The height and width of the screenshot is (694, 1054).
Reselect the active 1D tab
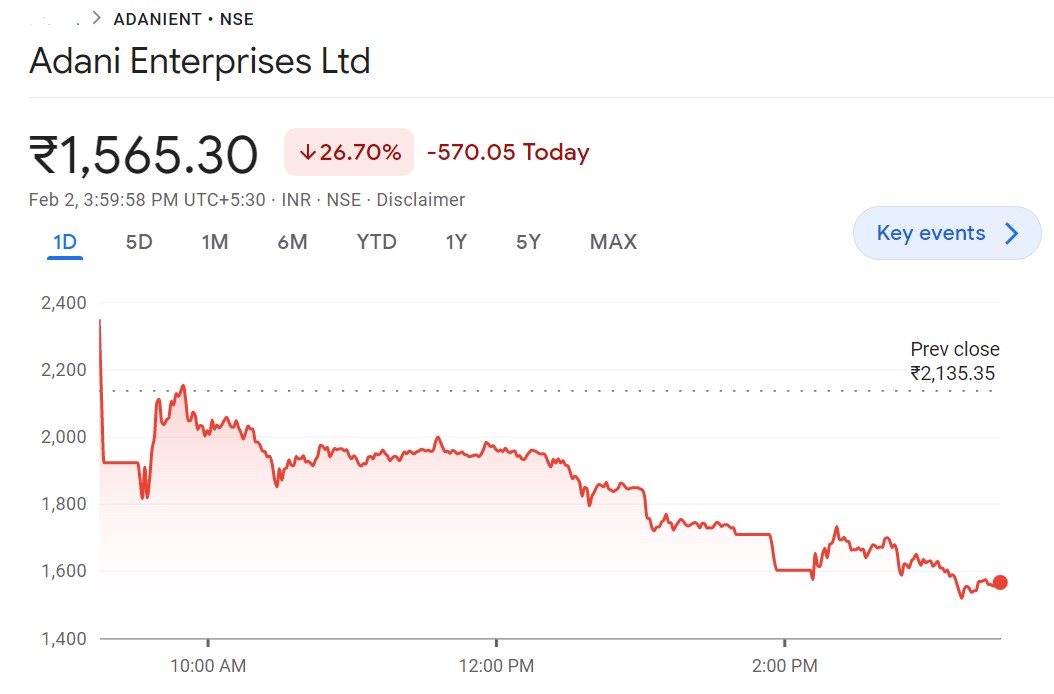click(64, 241)
